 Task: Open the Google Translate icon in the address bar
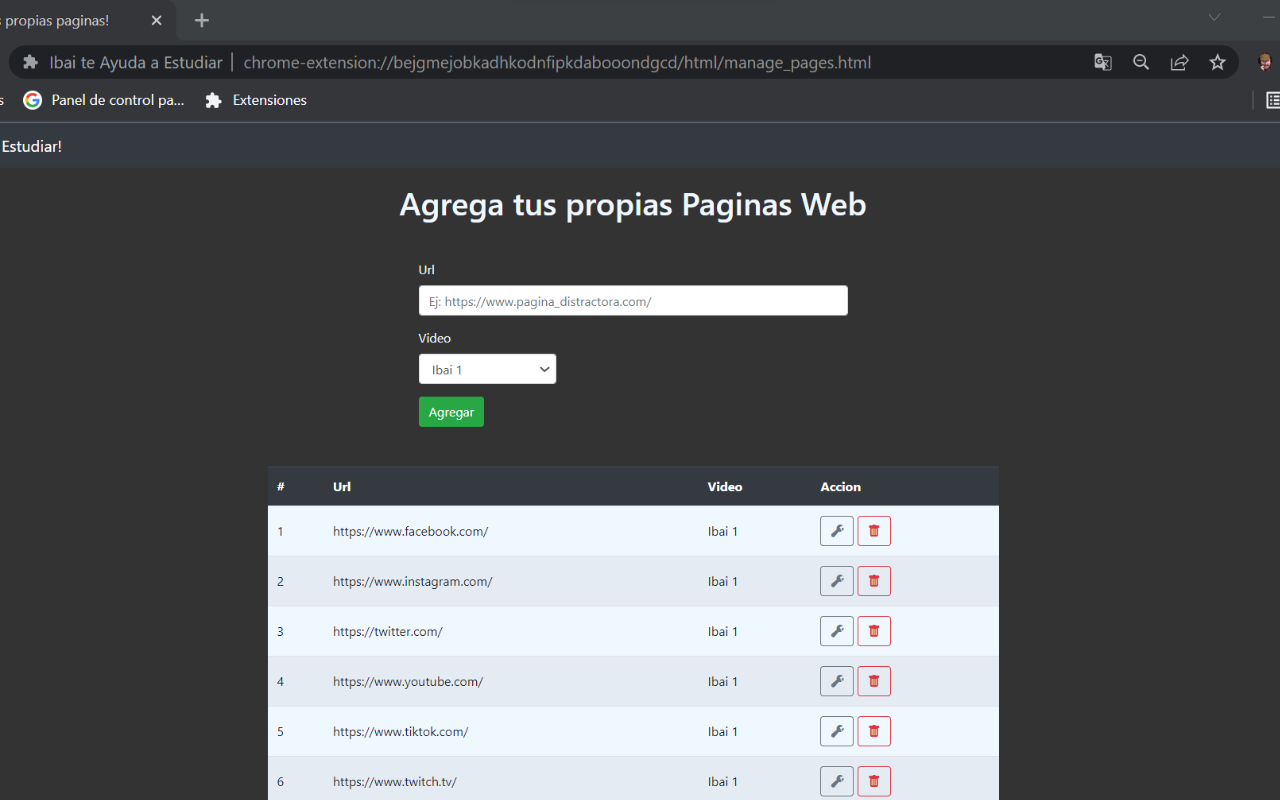coord(1102,62)
